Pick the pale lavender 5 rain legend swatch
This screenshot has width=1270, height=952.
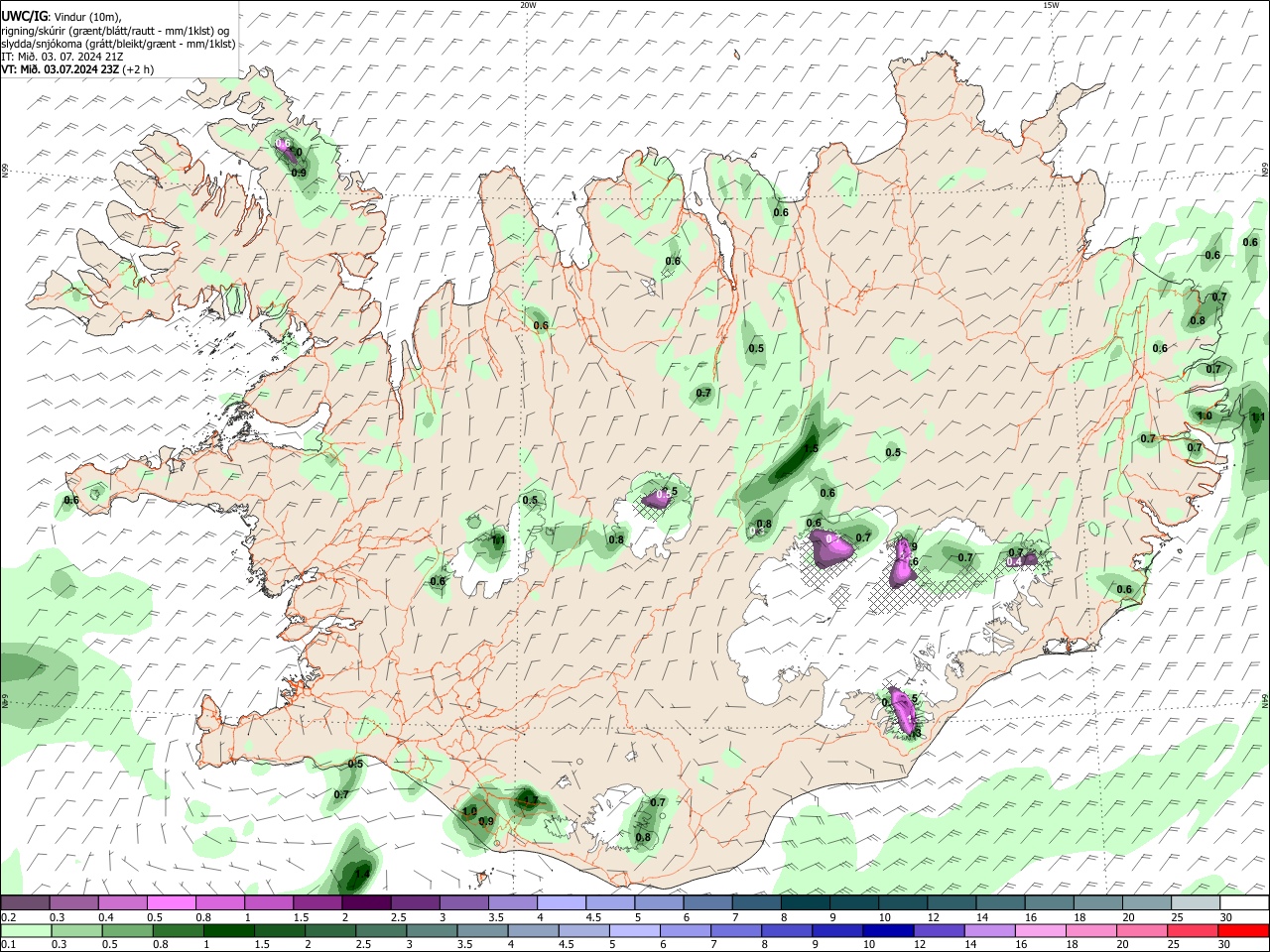pos(635,930)
